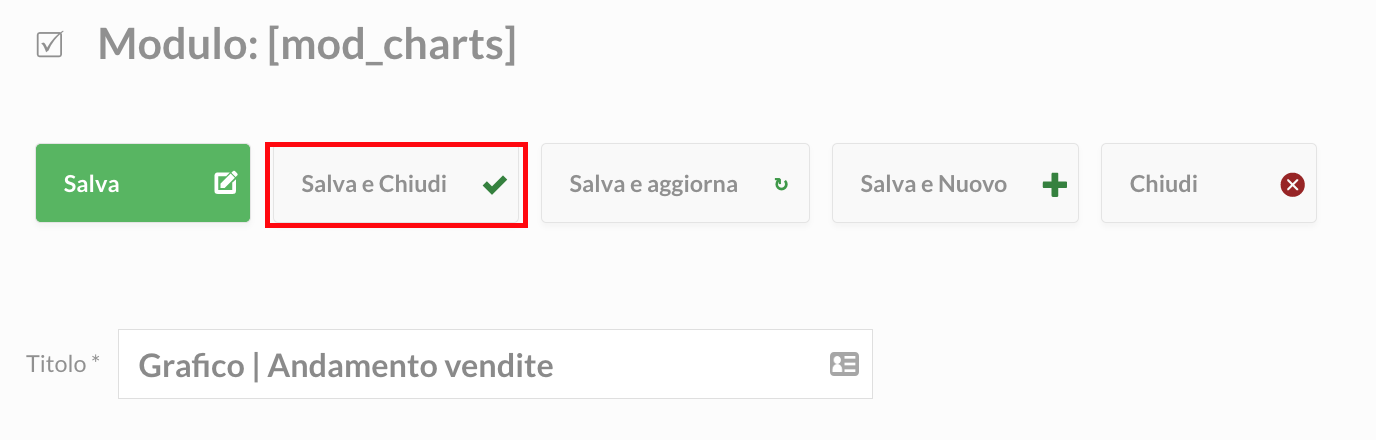Click the pencil edit icon on Salva
Viewport: 1376px width, 440px height.
tap(226, 183)
